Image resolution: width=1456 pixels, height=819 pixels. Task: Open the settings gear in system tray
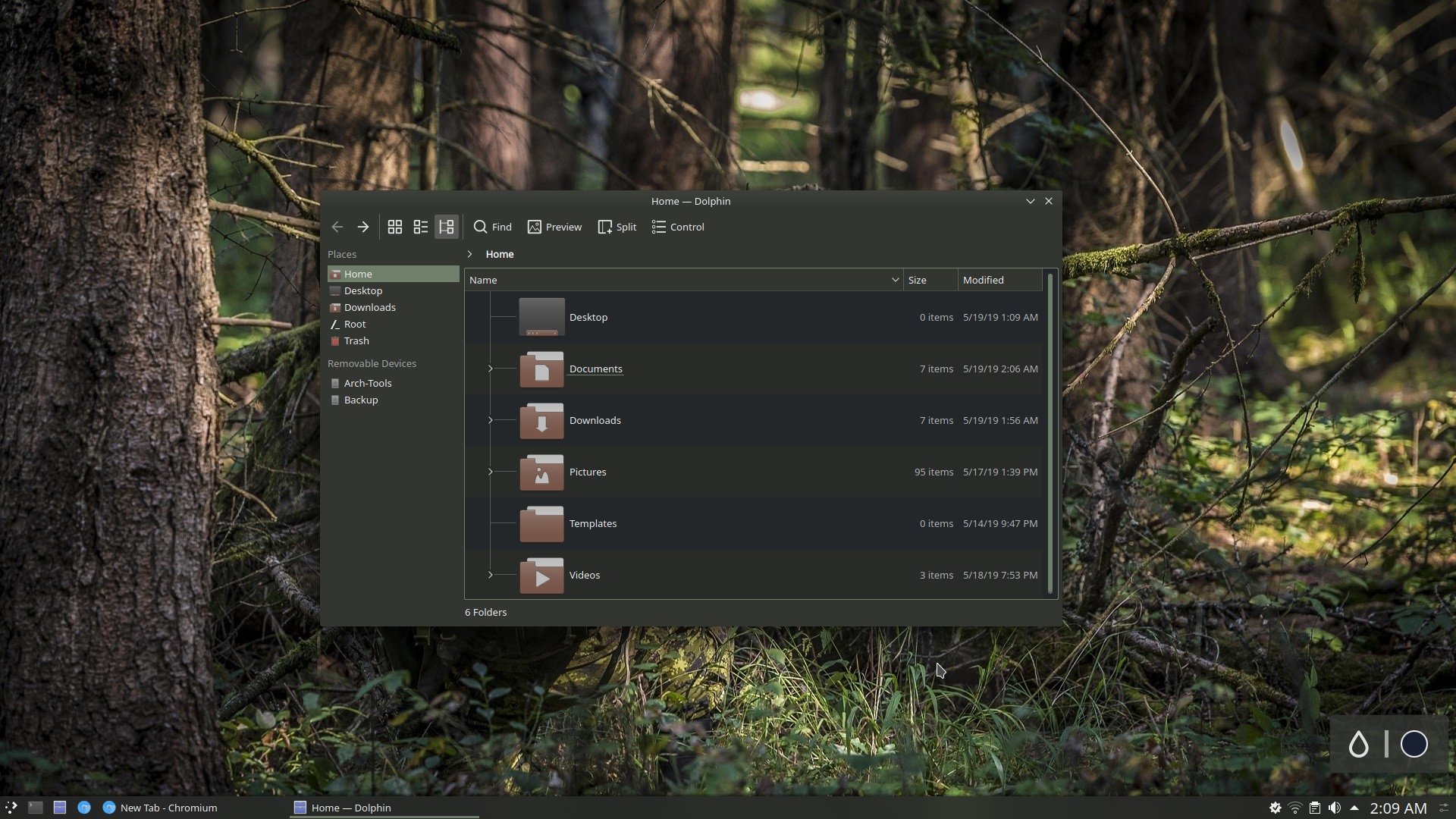pyautogui.click(x=1276, y=808)
